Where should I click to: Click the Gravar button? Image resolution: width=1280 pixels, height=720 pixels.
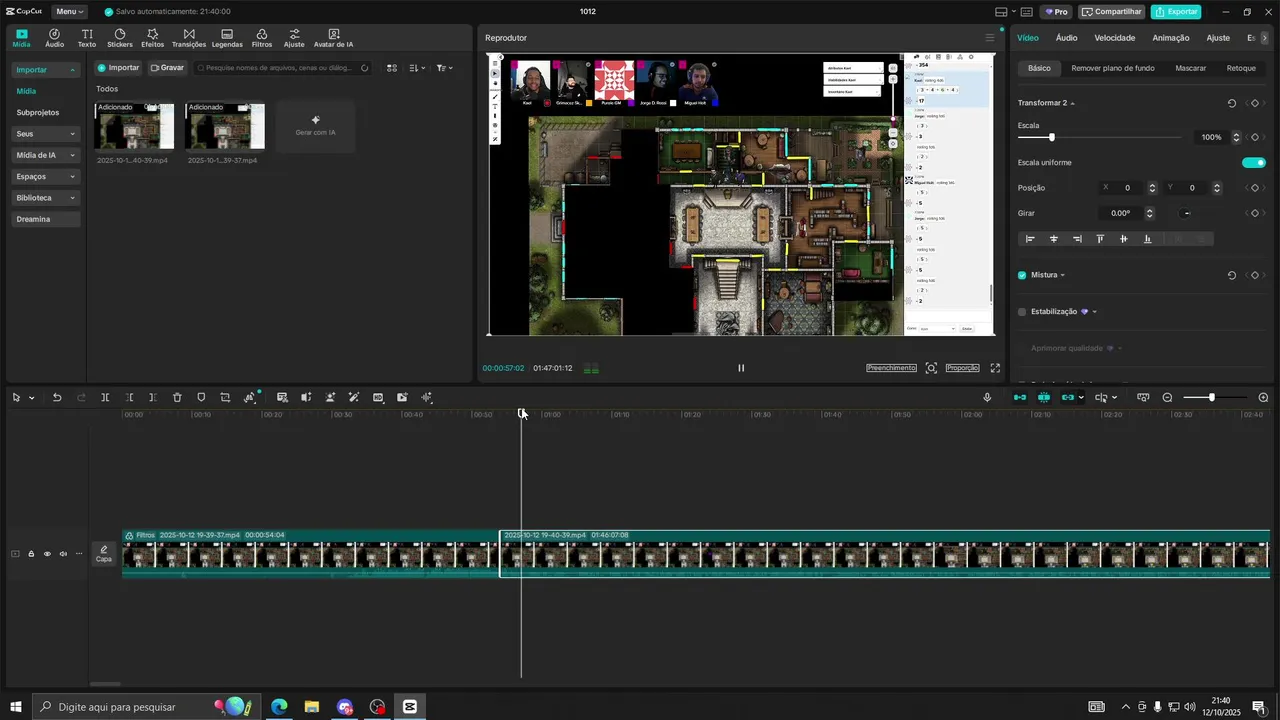click(167, 68)
